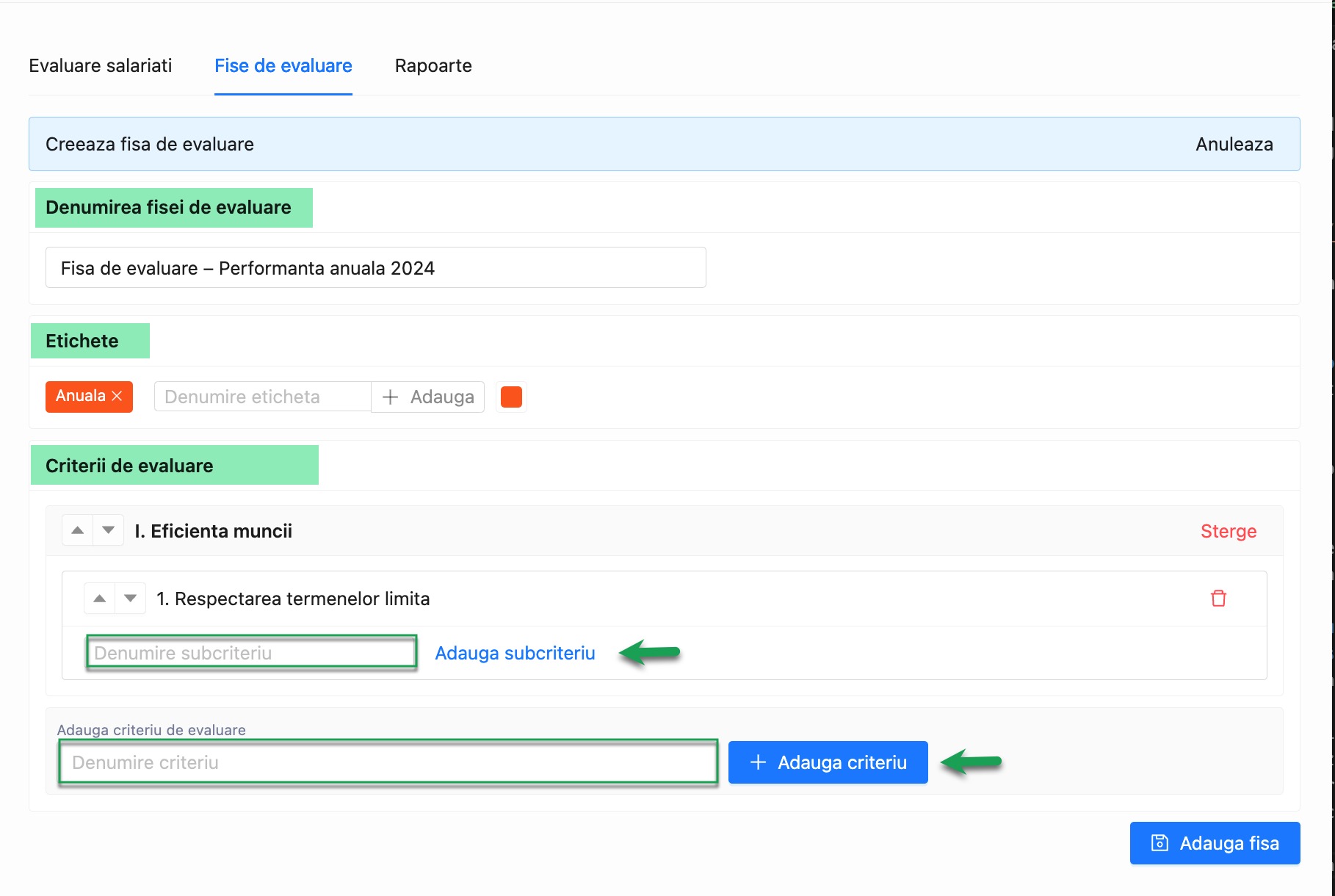Click the Etichete section label
This screenshot has width=1335, height=896.
[x=82, y=341]
